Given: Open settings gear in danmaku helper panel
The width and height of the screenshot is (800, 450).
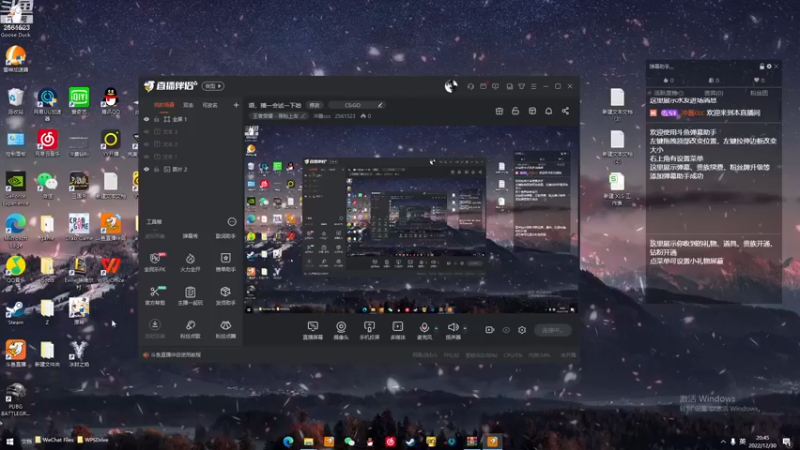Looking at the screenshot, I should pos(769,66).
